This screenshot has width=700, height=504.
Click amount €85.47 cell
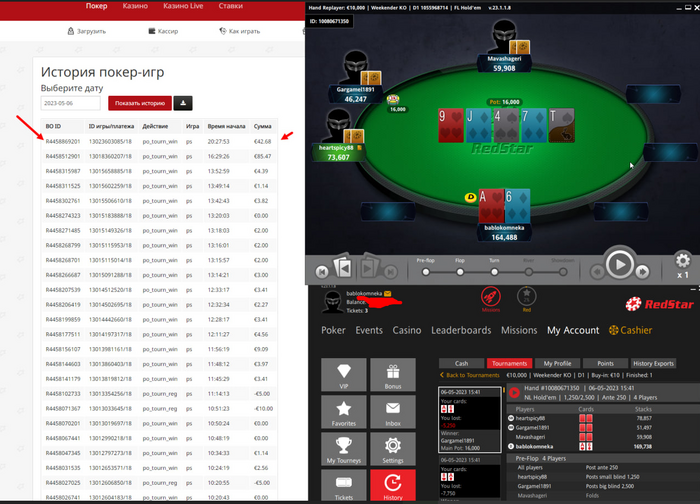pyautogui.click(x=262, y=156)
